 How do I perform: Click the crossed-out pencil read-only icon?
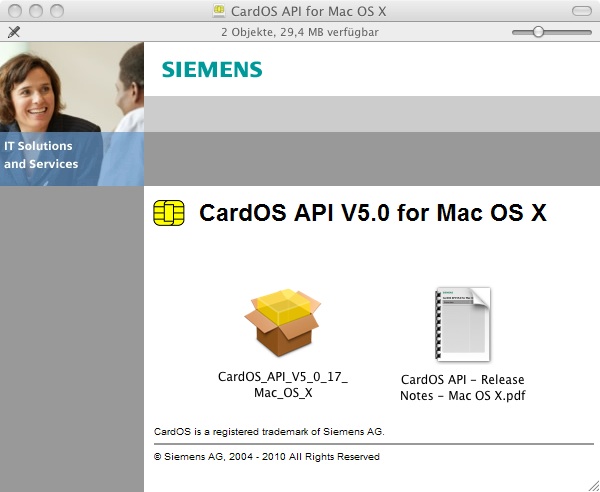[x=13, y=32]
